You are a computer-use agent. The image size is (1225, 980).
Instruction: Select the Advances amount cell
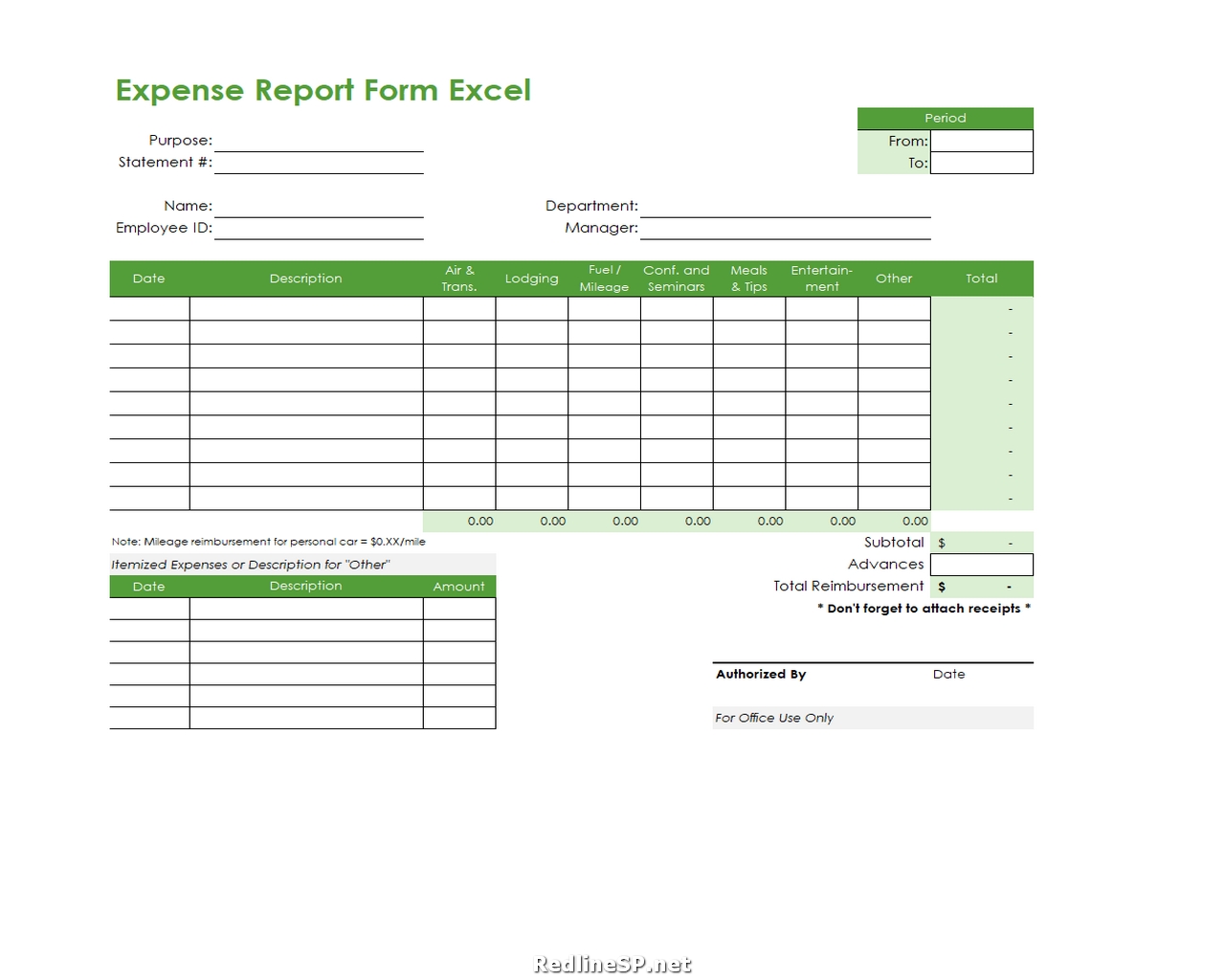tap(982, 565)
